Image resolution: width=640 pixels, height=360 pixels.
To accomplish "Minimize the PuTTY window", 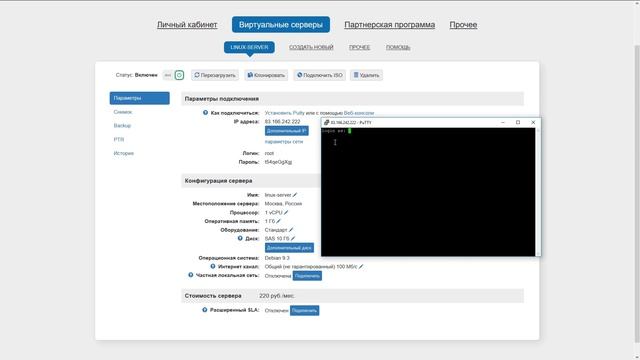I will (x=503, y=122).
